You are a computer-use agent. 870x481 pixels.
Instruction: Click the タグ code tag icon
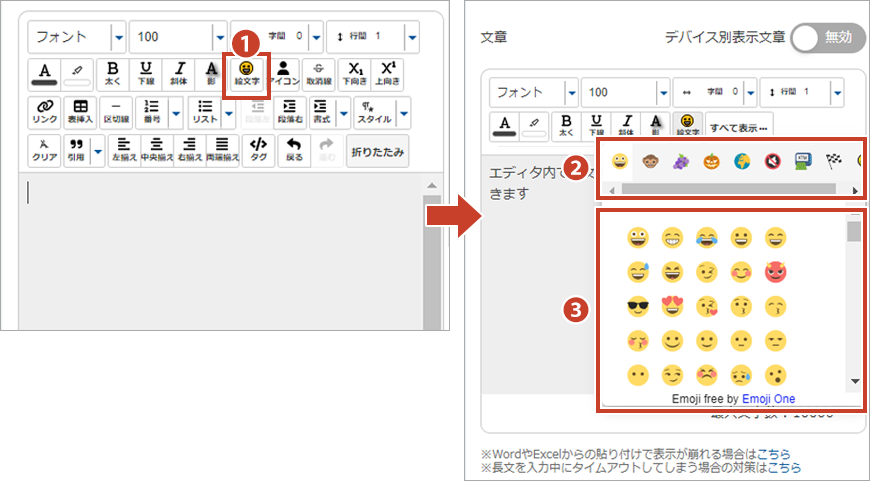click(x=258, y=150)
